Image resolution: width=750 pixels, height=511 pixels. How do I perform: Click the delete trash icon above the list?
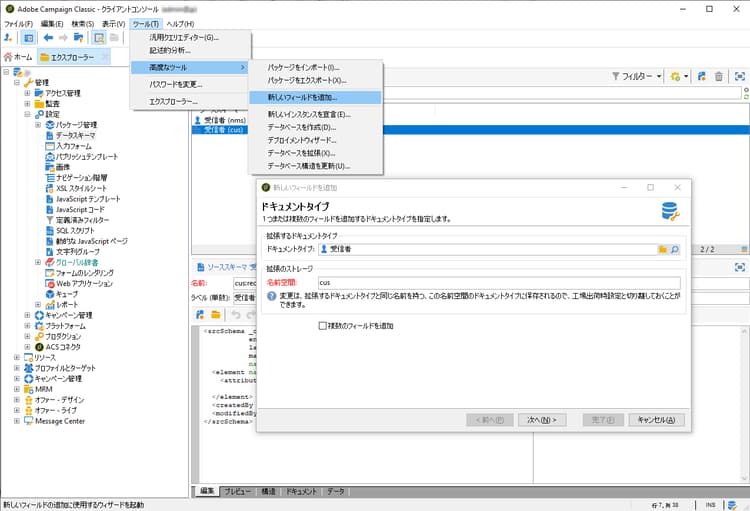718,76
